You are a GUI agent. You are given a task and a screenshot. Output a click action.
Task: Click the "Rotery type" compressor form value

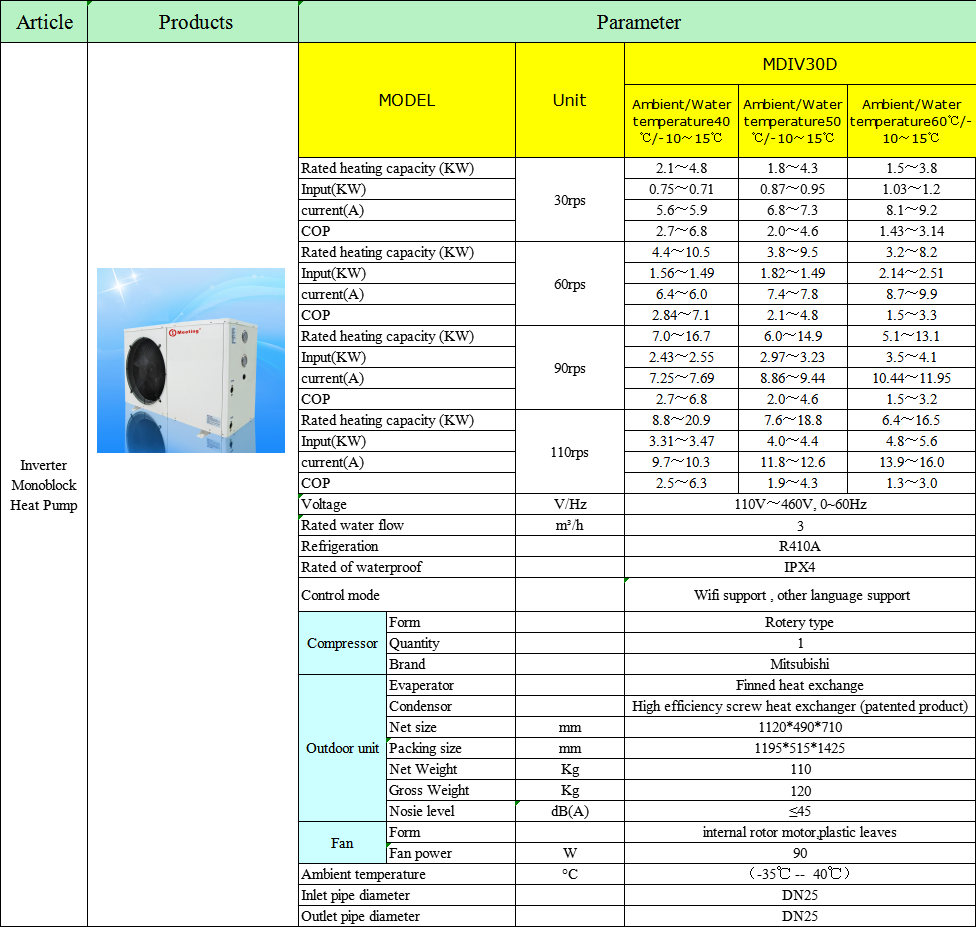800,623
